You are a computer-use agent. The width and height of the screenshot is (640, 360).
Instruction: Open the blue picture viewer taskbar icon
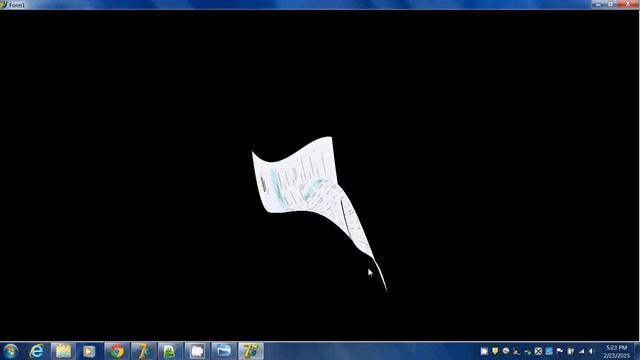click(224, 351)
